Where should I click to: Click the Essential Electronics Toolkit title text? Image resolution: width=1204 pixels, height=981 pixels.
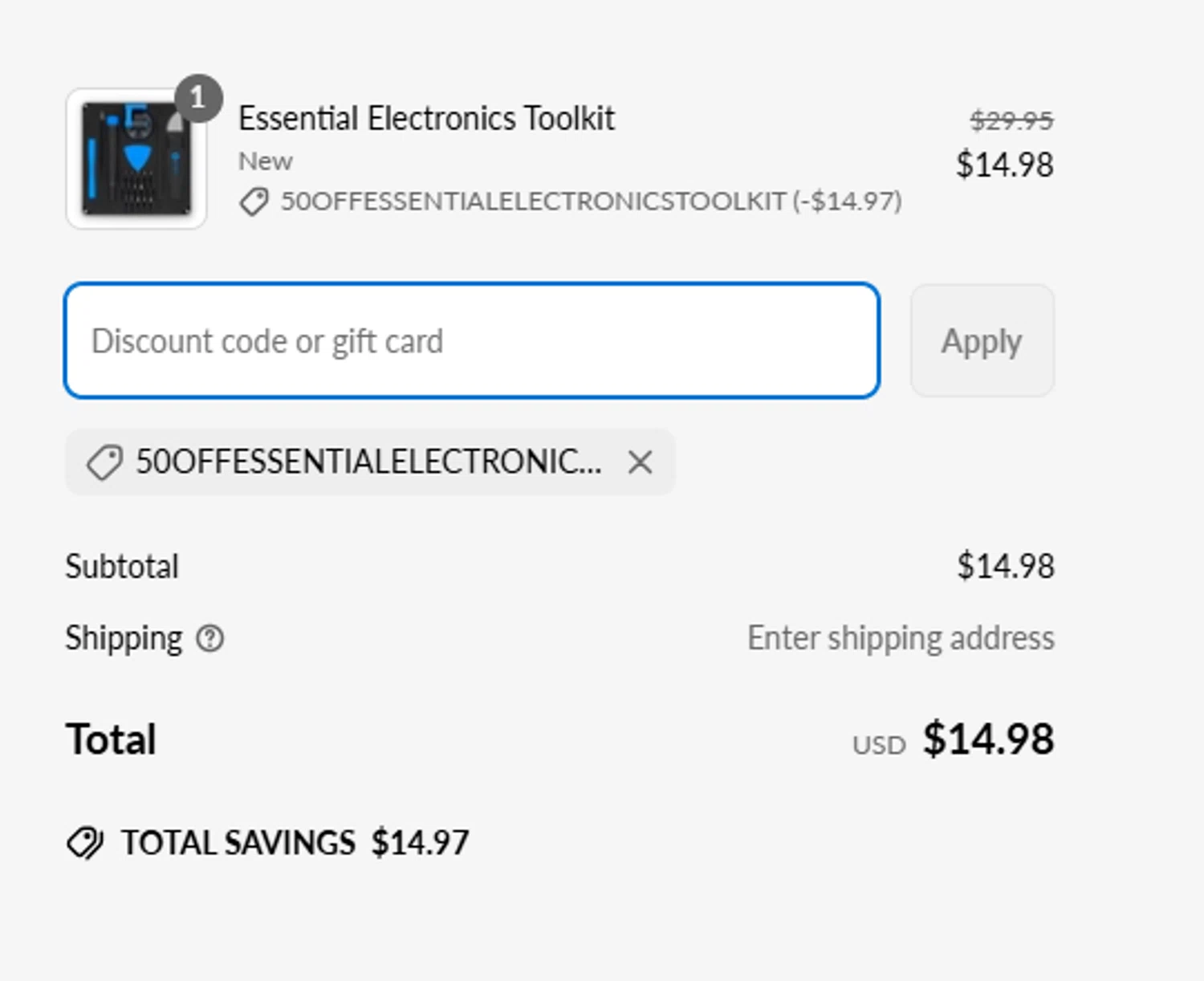pyautogui.click(x=426, y=119)
